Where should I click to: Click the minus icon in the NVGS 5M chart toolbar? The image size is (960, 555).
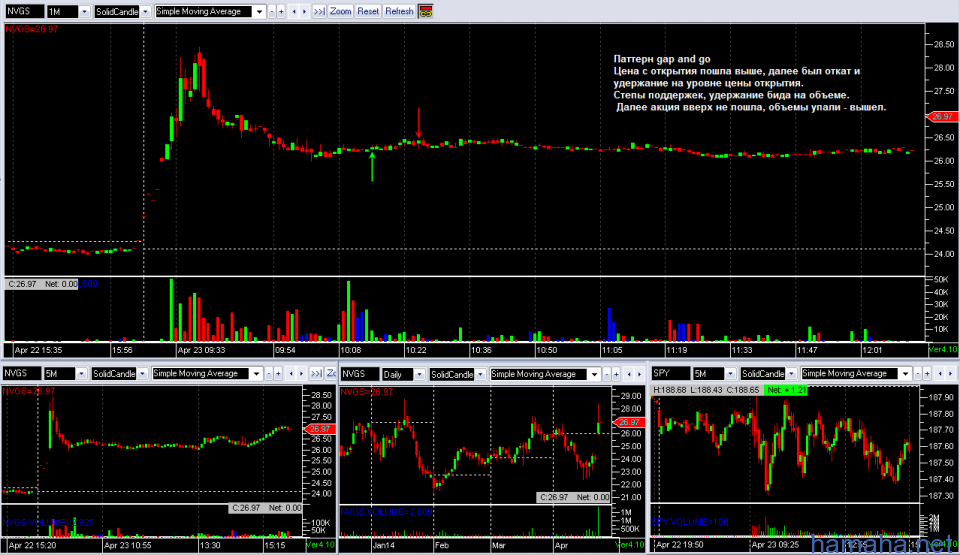coord(269,374)
